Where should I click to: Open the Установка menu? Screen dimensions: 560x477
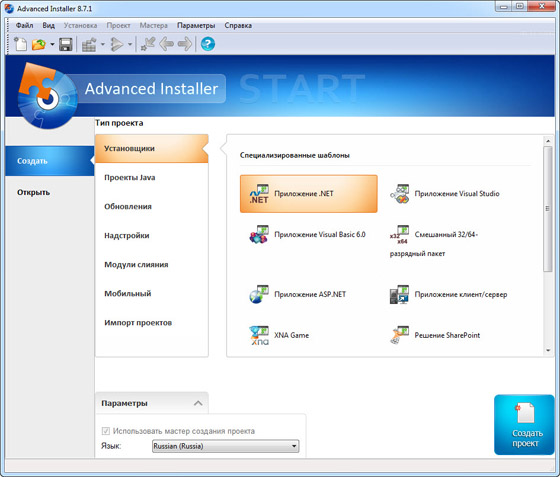point(80,26)
